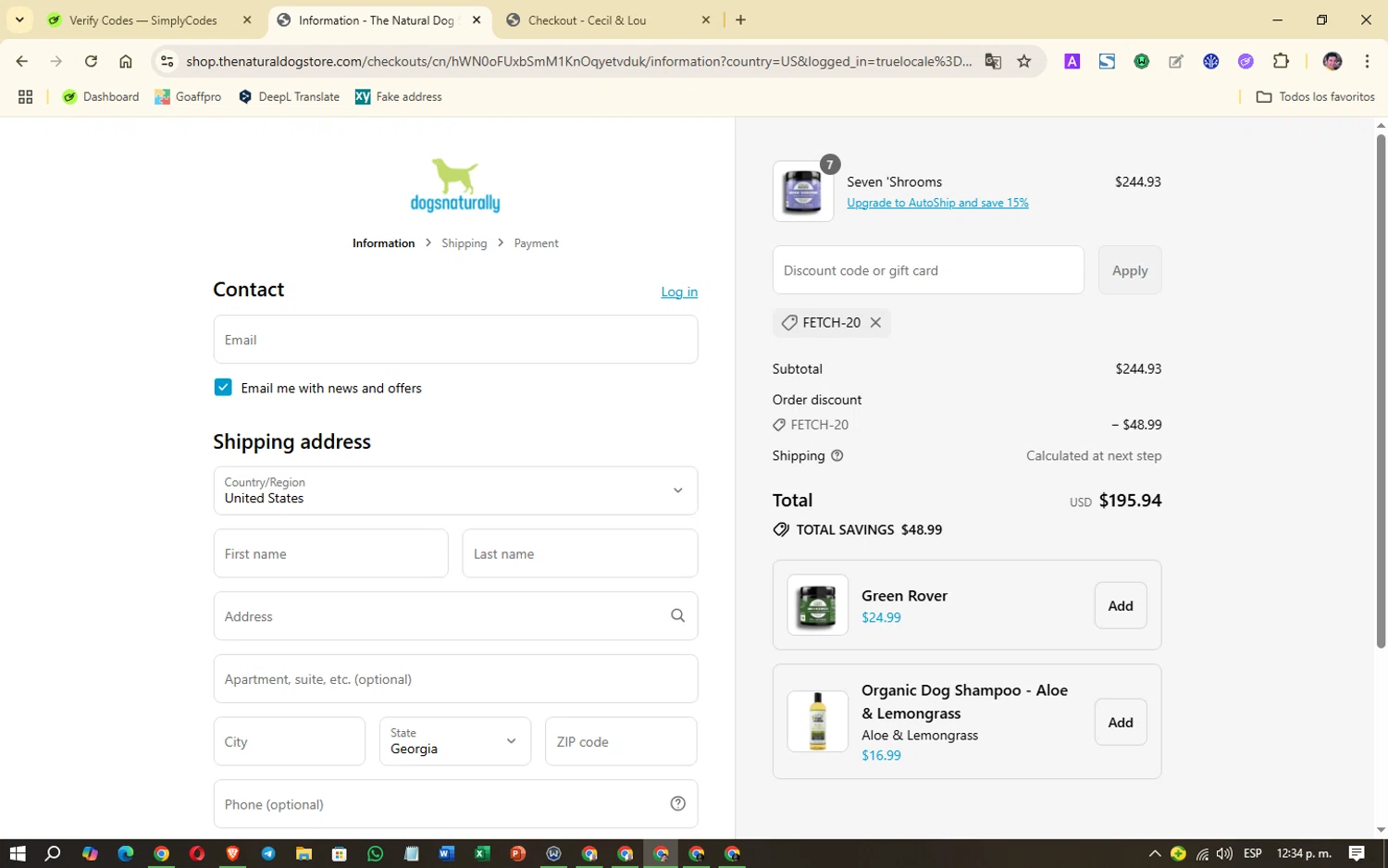Open the State dropdown showing Georgia
The image size is (1388, 868).
(x=455, y=741)
